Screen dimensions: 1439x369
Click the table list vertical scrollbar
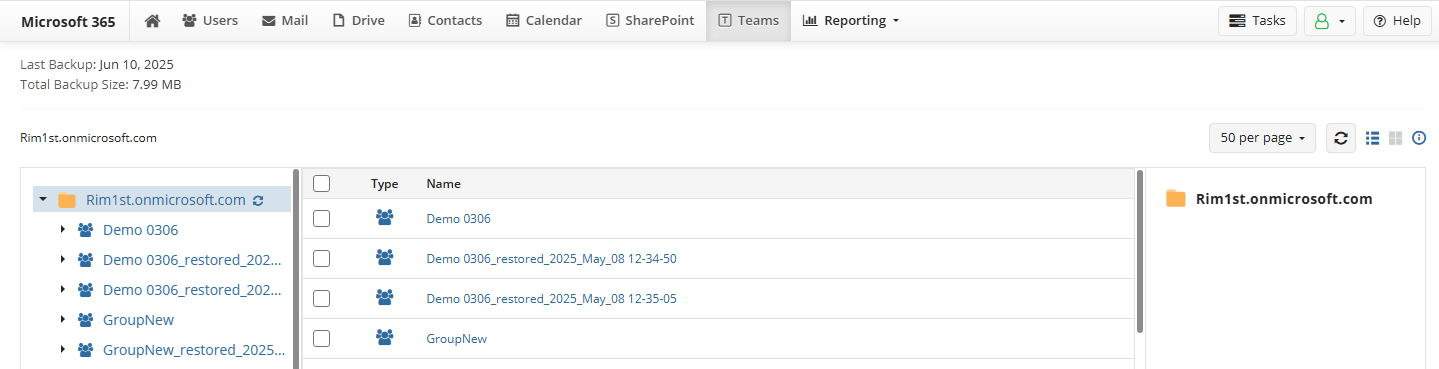tap(1140, 252)
